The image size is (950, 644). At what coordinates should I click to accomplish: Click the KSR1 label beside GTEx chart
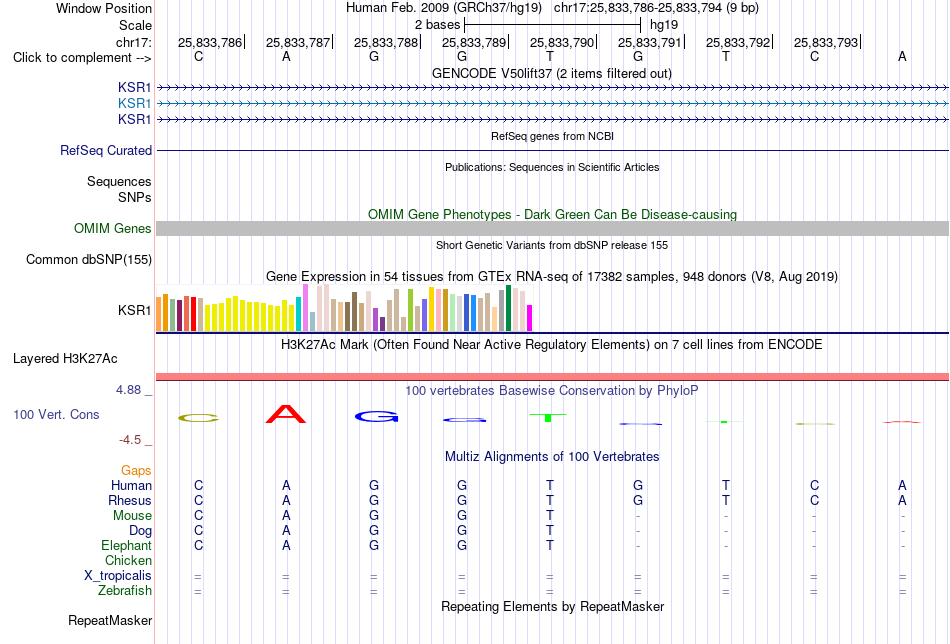[135, 310]
